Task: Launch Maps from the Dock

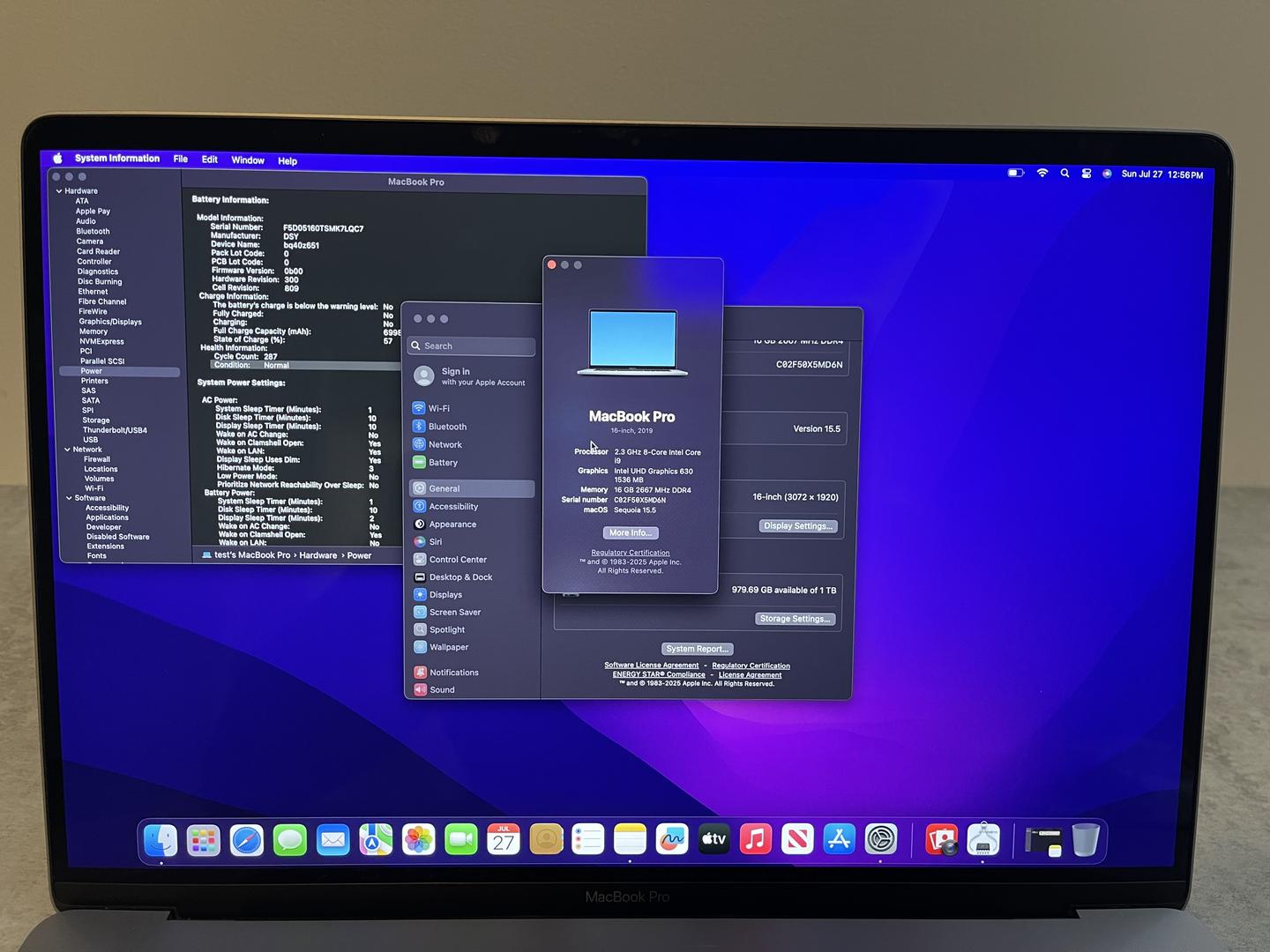Action: point(376,840)
